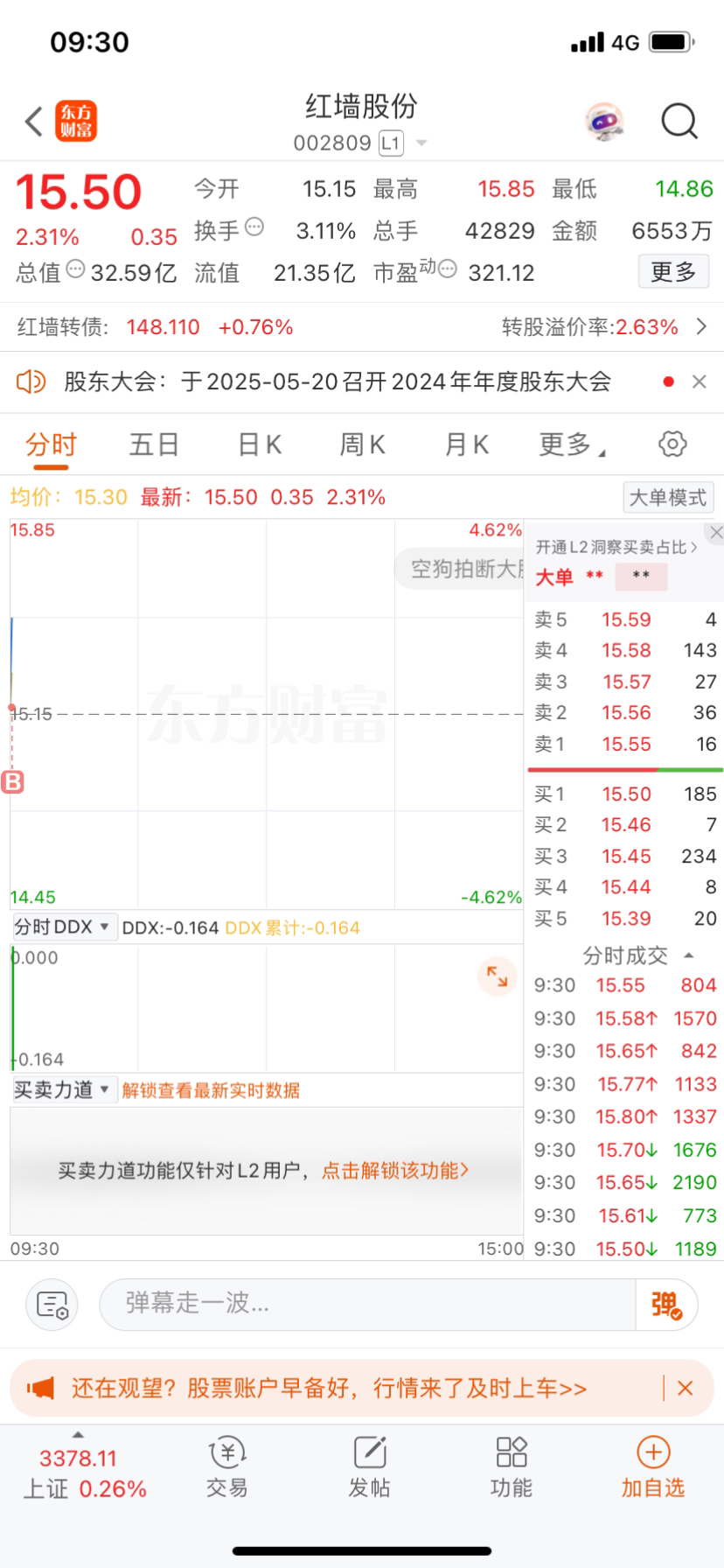Collapse the 分时成交 list arrow
The image size is (724, 1568).
(689, 955)
